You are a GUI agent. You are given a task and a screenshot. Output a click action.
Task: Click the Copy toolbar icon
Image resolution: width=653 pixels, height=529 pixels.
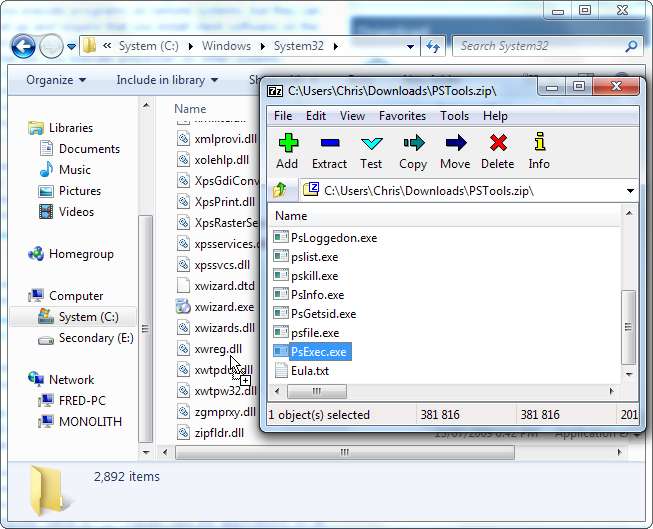pos(413,151)
